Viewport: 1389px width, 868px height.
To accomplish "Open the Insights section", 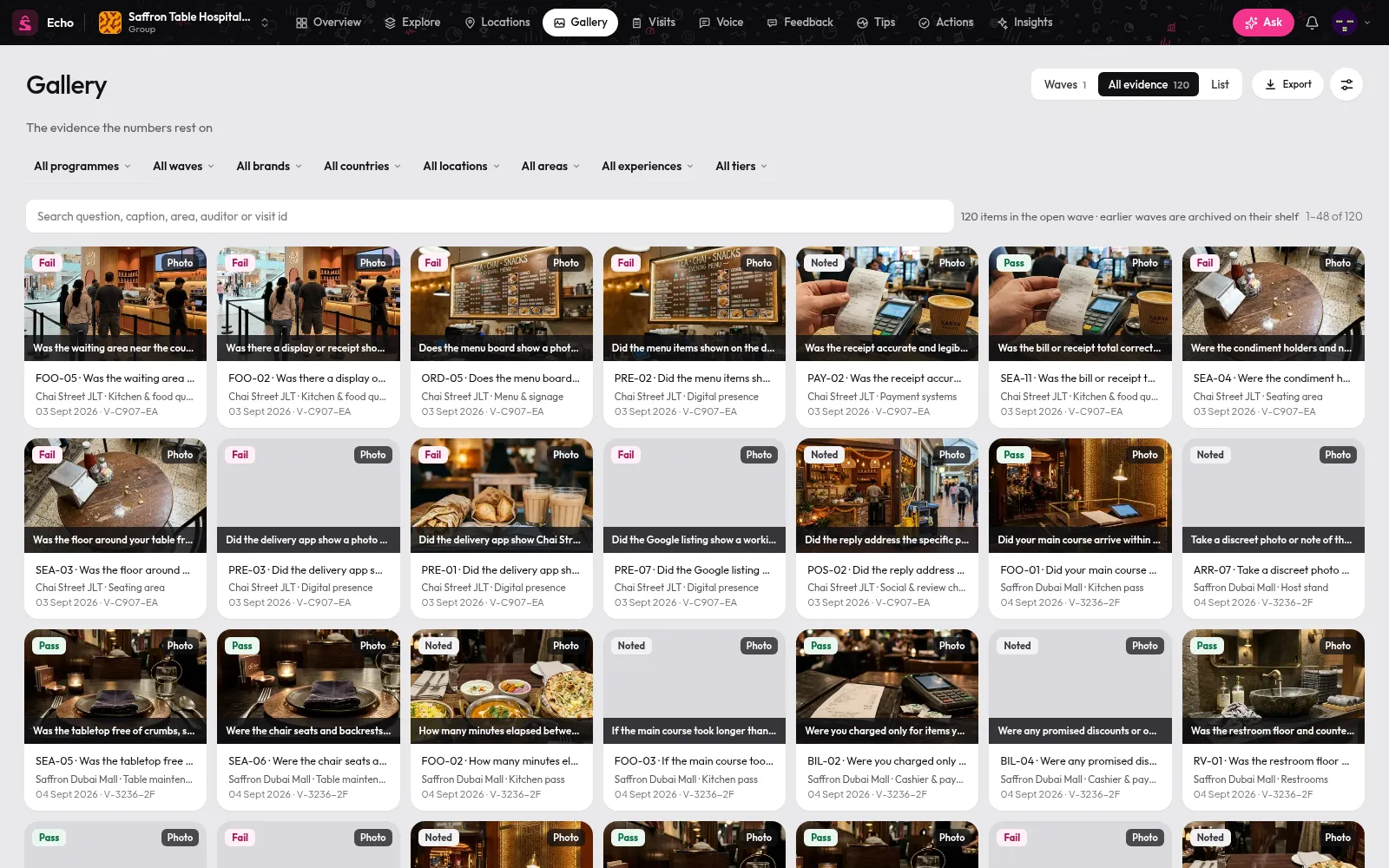I will [x=1024, y=23].
